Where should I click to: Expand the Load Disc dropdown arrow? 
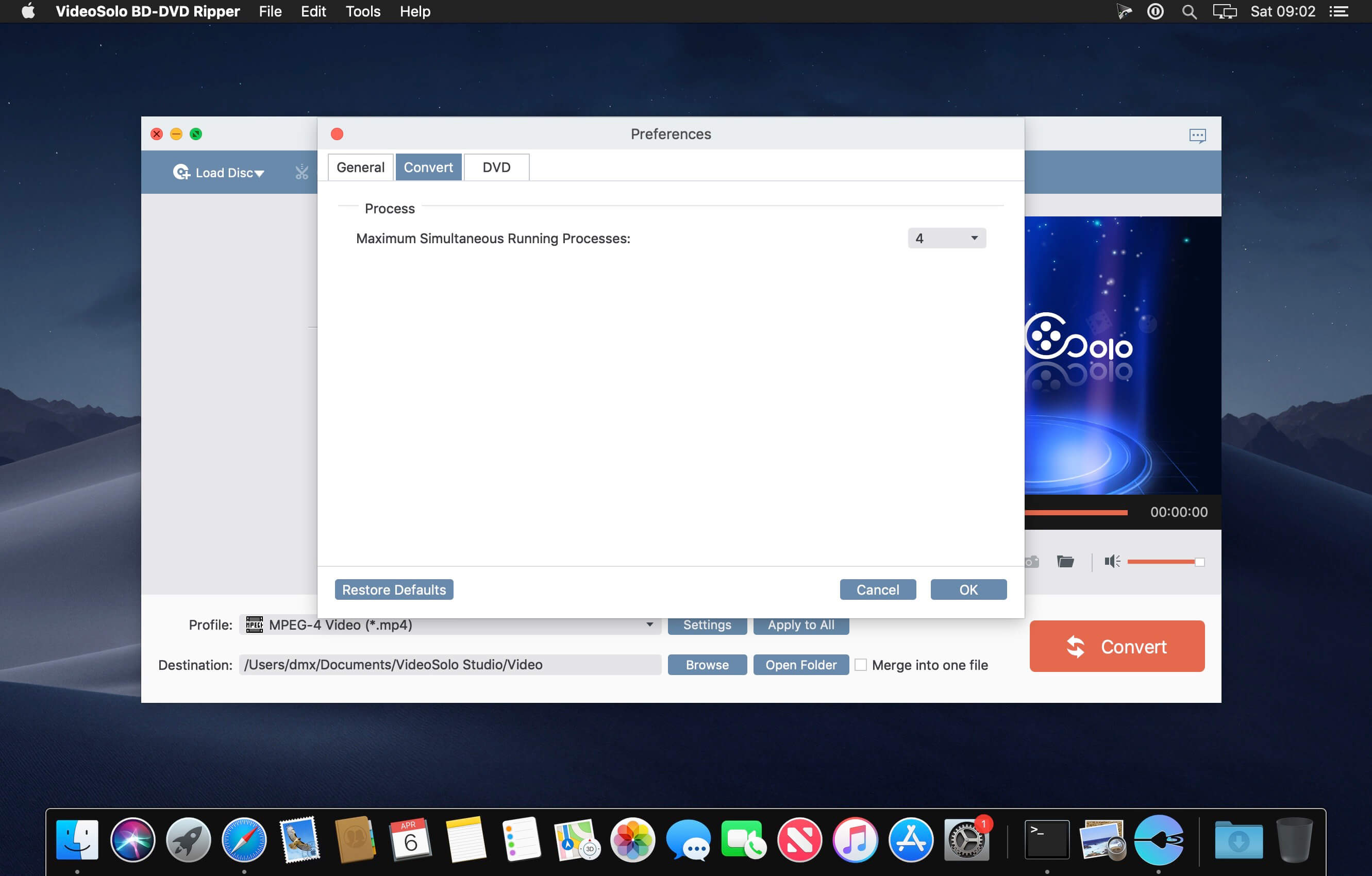pos(259,173)
